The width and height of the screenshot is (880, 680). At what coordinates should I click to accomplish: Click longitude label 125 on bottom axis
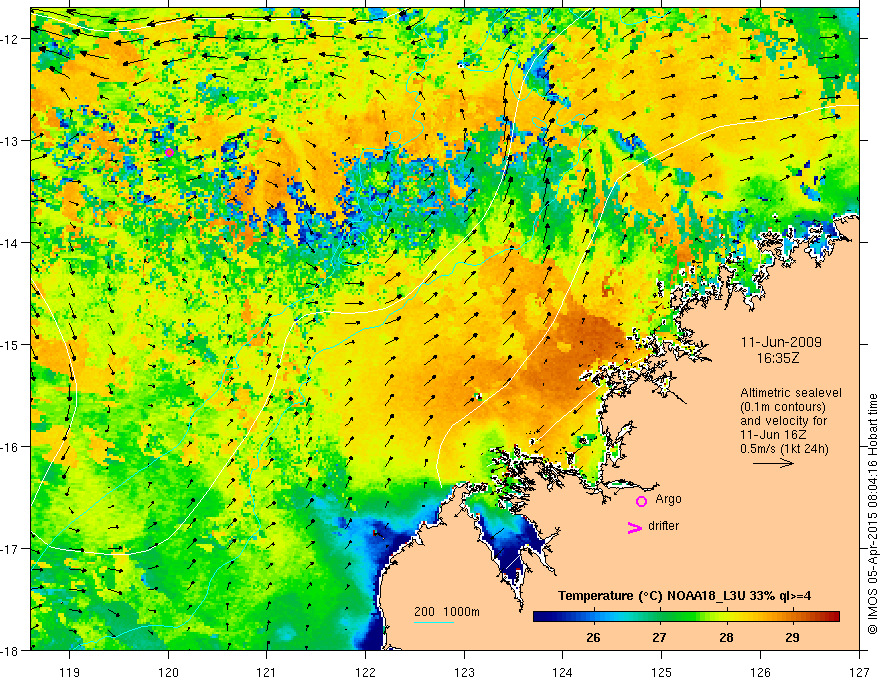[x=662, y=672]
